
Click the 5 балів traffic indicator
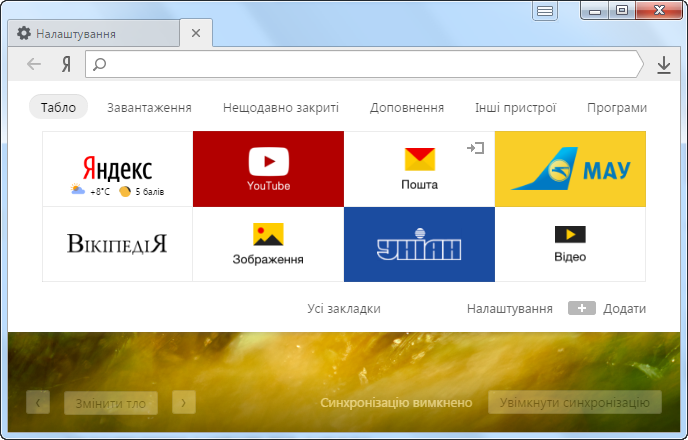141,192
